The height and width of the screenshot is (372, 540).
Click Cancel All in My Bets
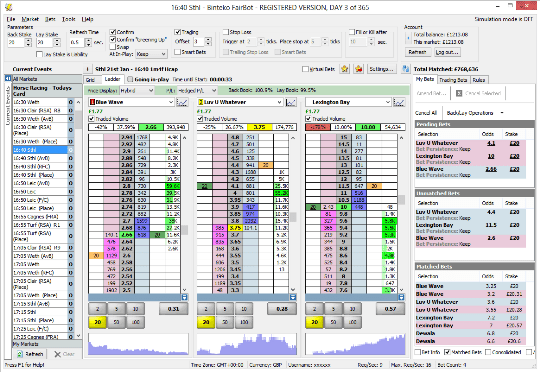[426, 113]
